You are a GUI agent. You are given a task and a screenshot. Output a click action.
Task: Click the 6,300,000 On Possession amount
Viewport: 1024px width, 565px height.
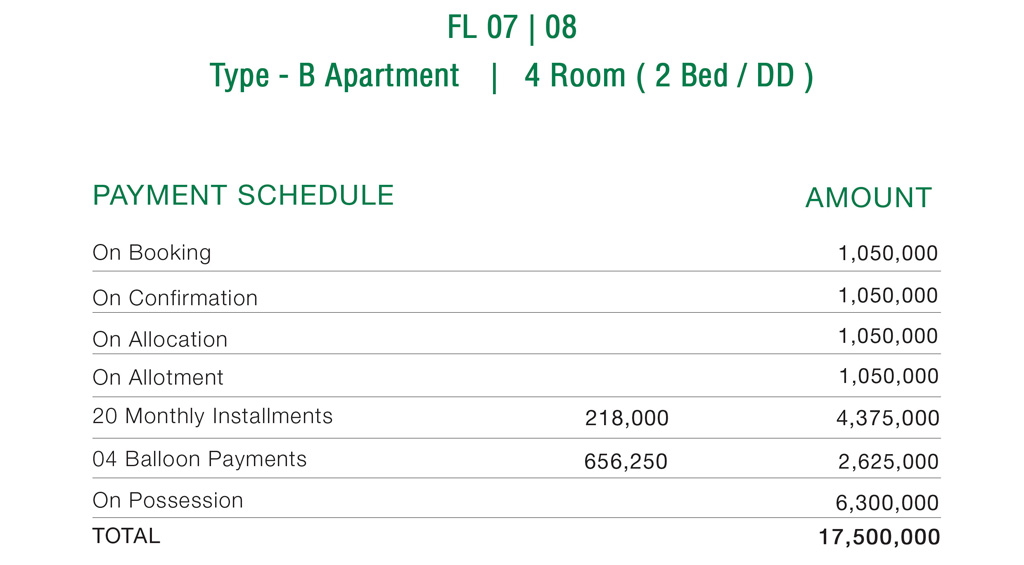888,504
